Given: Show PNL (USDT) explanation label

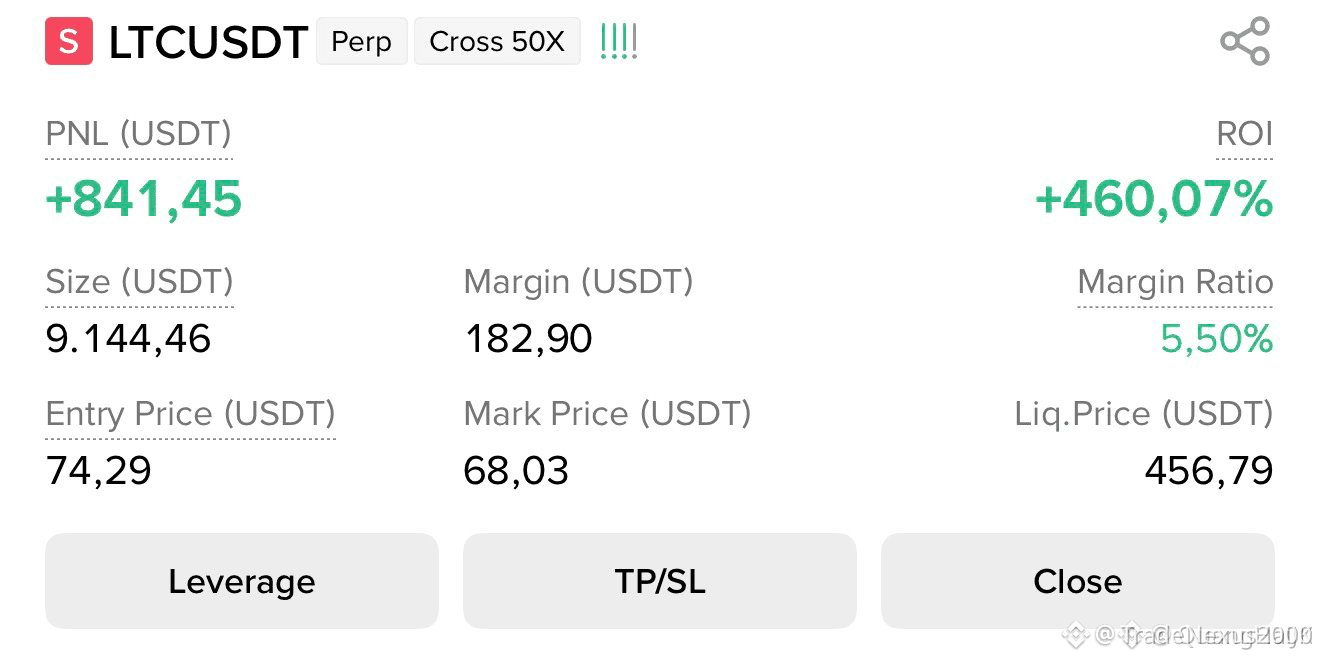Looking at the screenshot, I should tap(139, 134).
